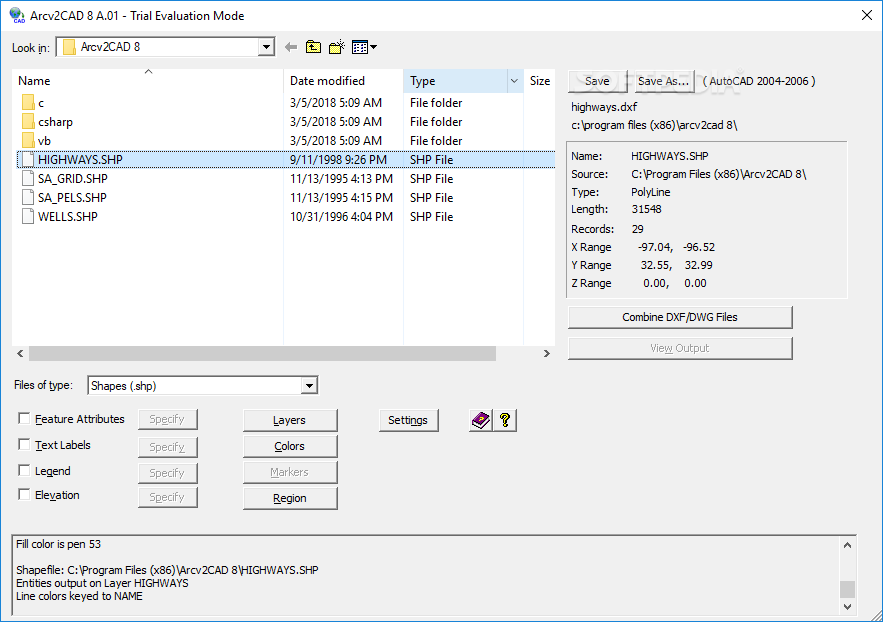This screenshot has height=622, width=883.
Task: Click the log pane scrollbar thumb
Action: 848,589
